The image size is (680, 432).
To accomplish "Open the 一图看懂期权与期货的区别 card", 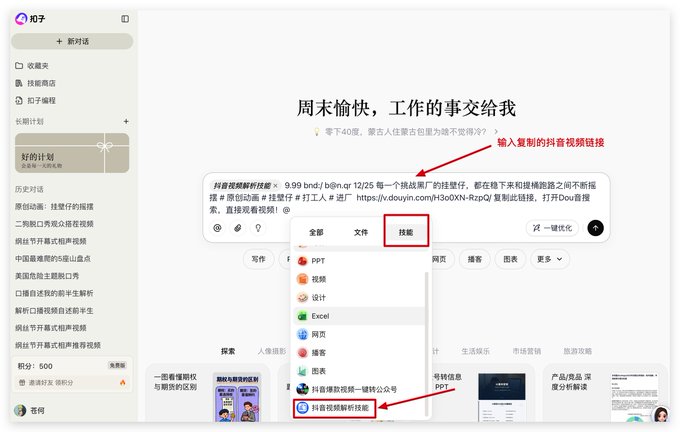I will point(207,393).
